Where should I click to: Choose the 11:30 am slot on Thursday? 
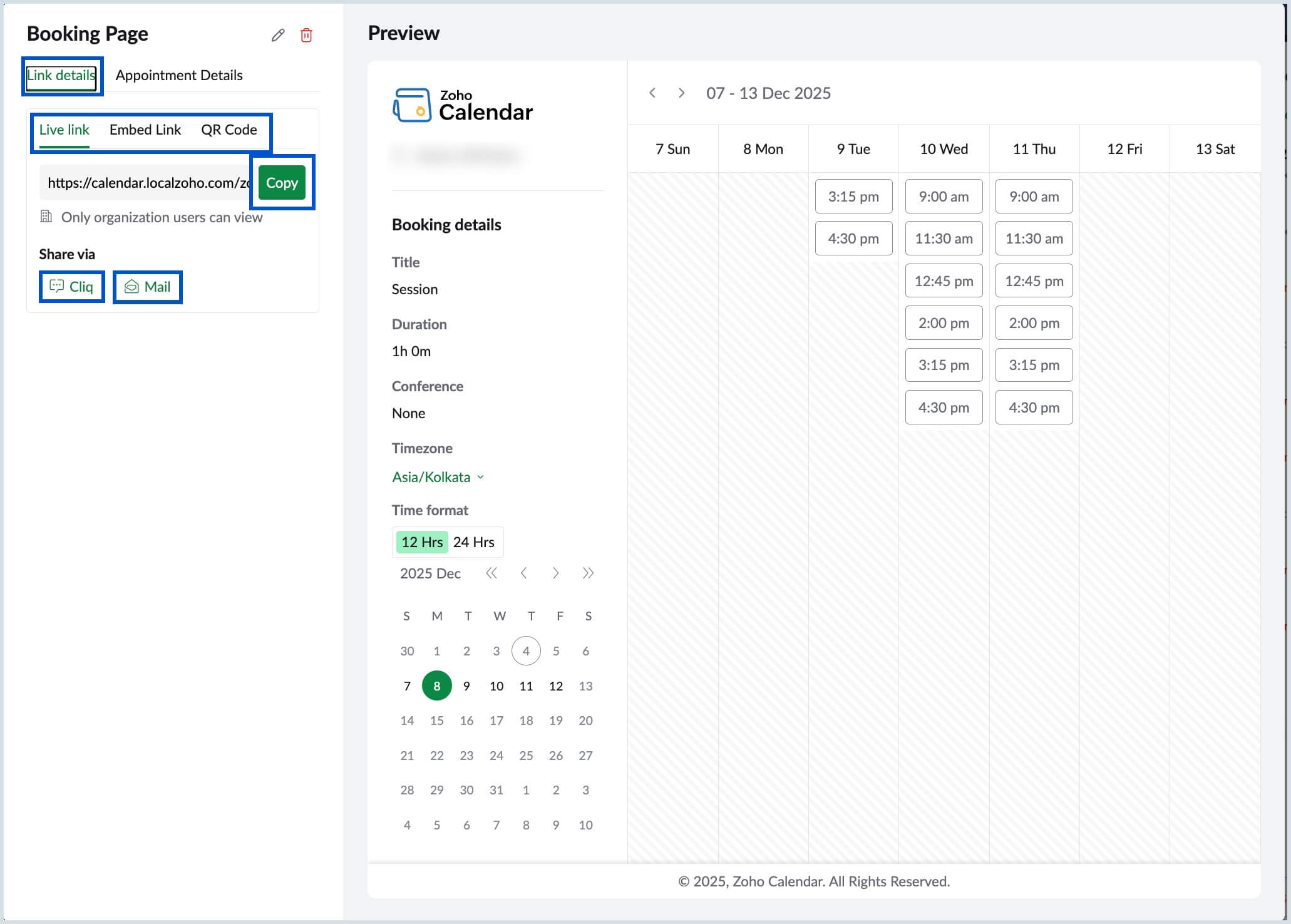click(1034, 239)
